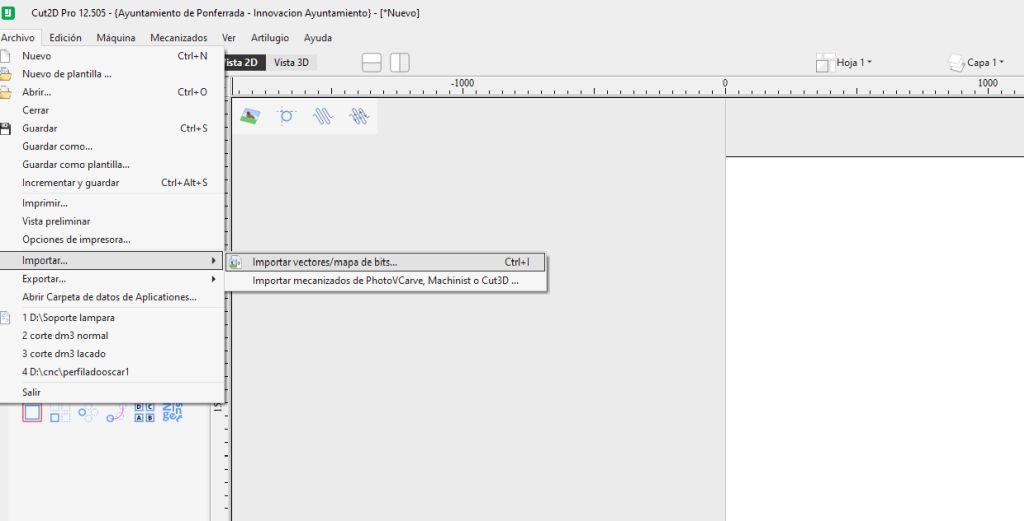The height and width of the screenshot is (521, 1024).
Task: Open recent file 3 corte dm3 lacado
Action: click(112, 354)
